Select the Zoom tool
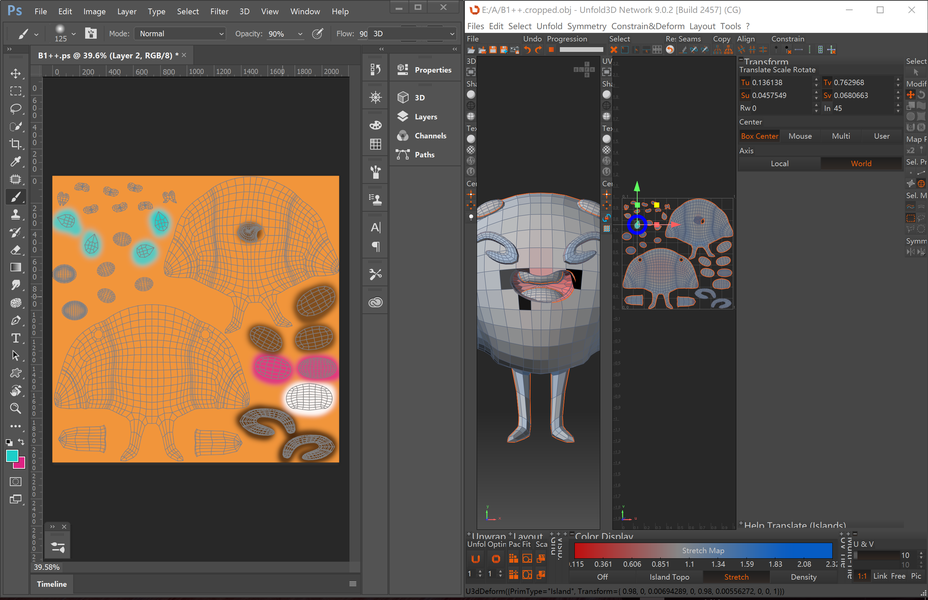The height and width of the screenshot is (600, 928). tap(16, 408)
